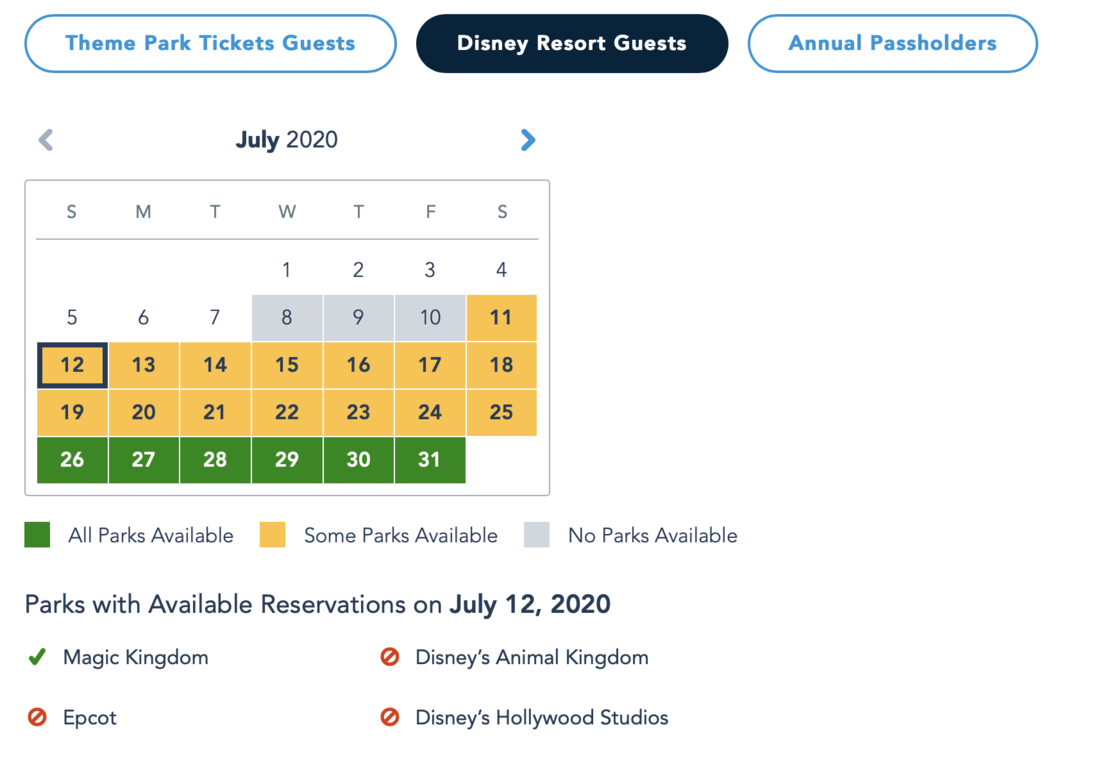Click the unavailable icon beside Epcot
The height and width of the screenshot is (768, 1103).
(x=37, y=717)
